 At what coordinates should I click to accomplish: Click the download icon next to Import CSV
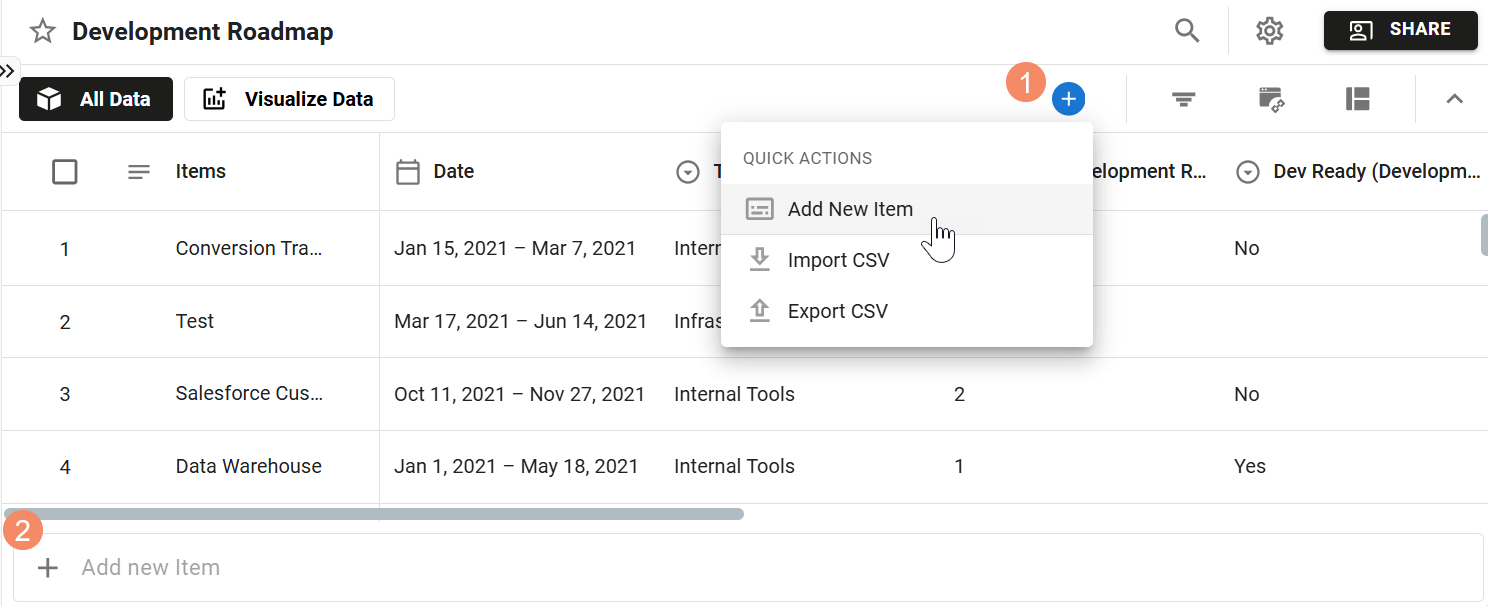point(760,259)
